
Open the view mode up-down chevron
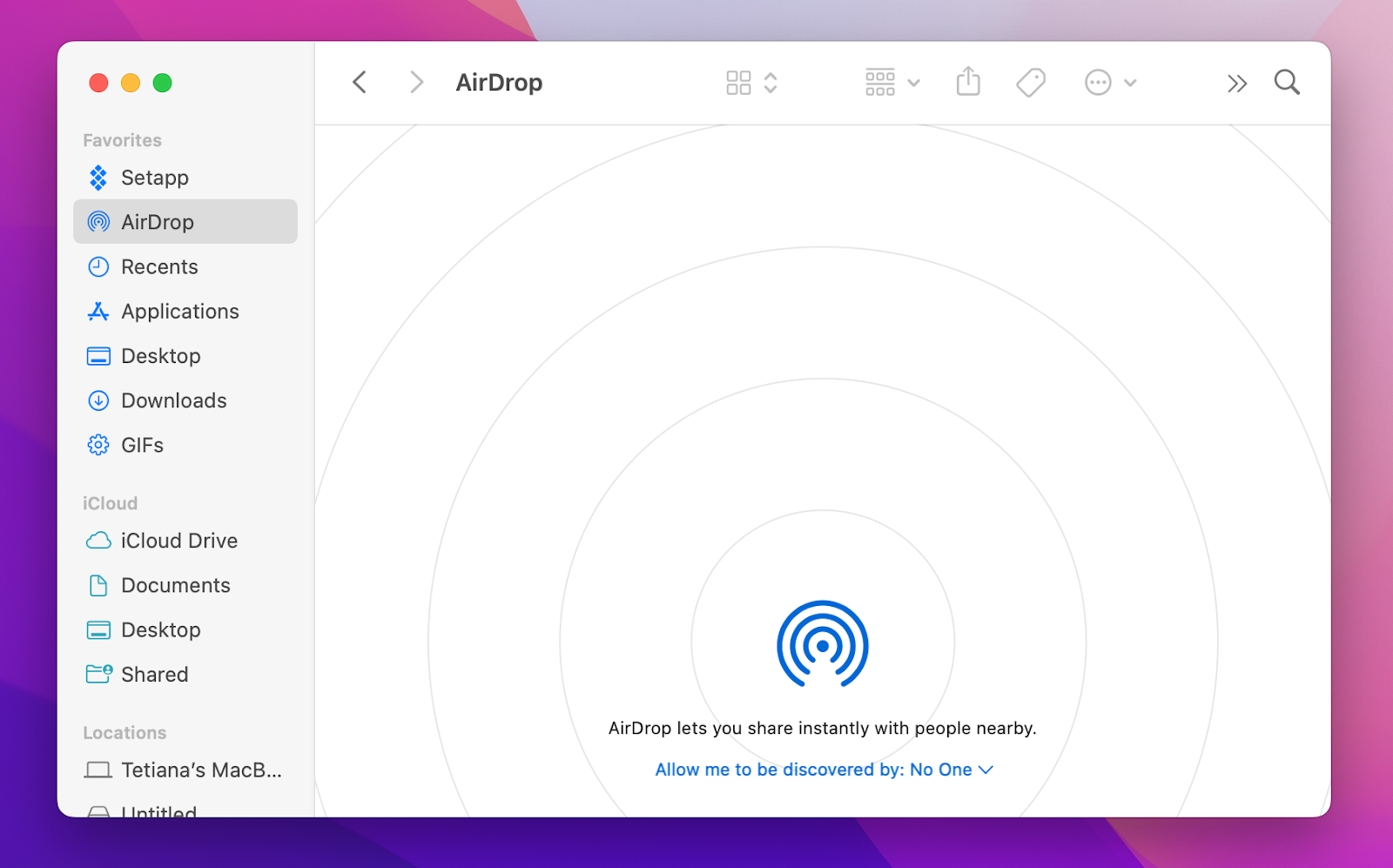coord(771,83)
